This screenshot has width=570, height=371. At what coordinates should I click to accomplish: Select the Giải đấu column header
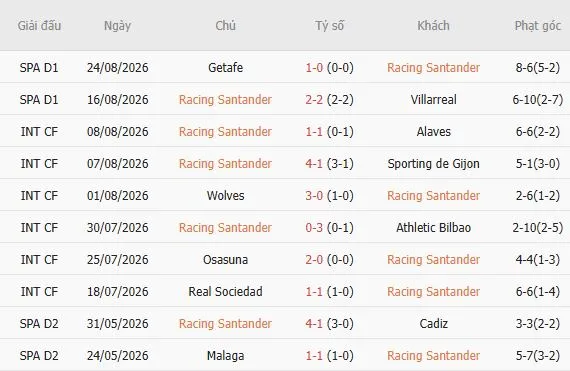coord(39,26)
